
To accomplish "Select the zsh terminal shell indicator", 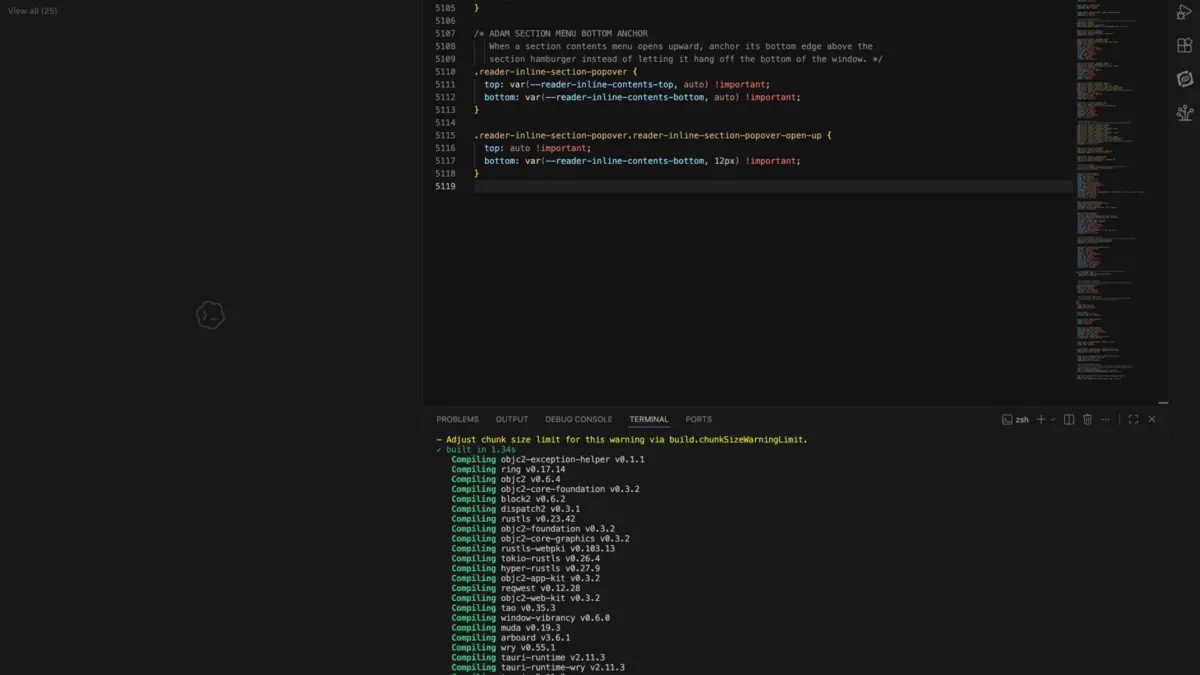I will pos(1015,420).
